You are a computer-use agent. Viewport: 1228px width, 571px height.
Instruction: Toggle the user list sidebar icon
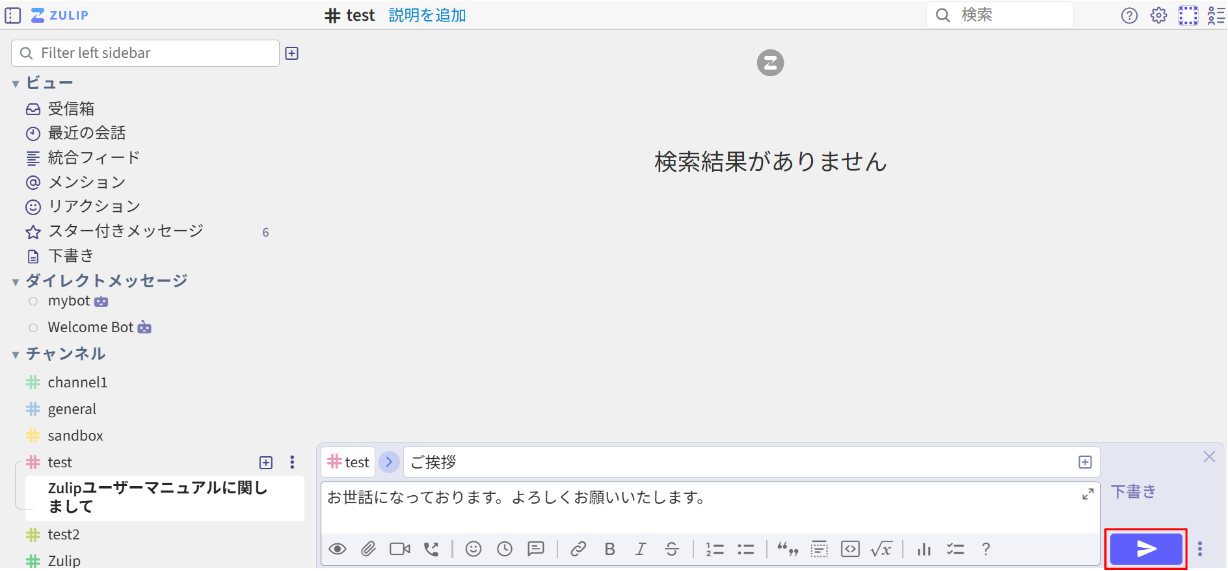(x=1216, y=15)
